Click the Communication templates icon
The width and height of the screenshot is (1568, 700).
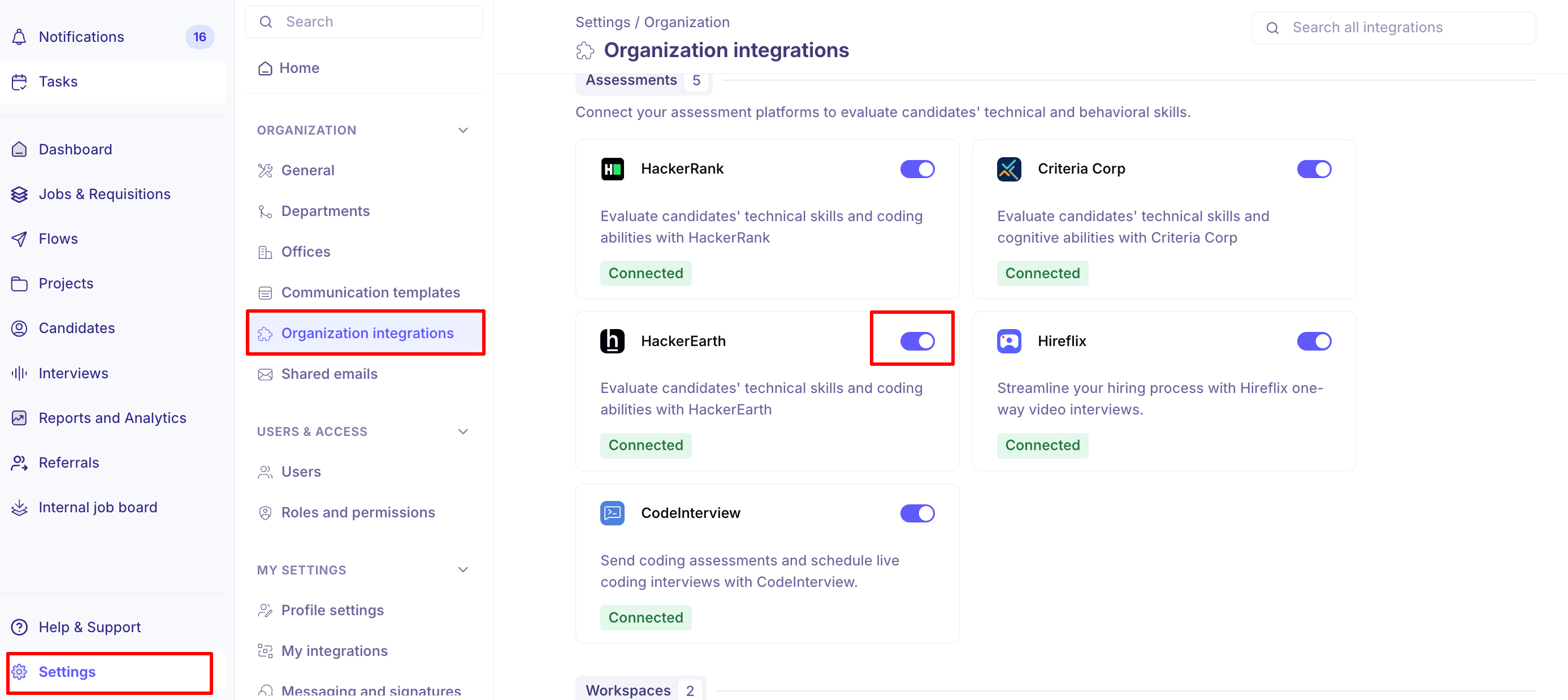(x=266, y=293)
